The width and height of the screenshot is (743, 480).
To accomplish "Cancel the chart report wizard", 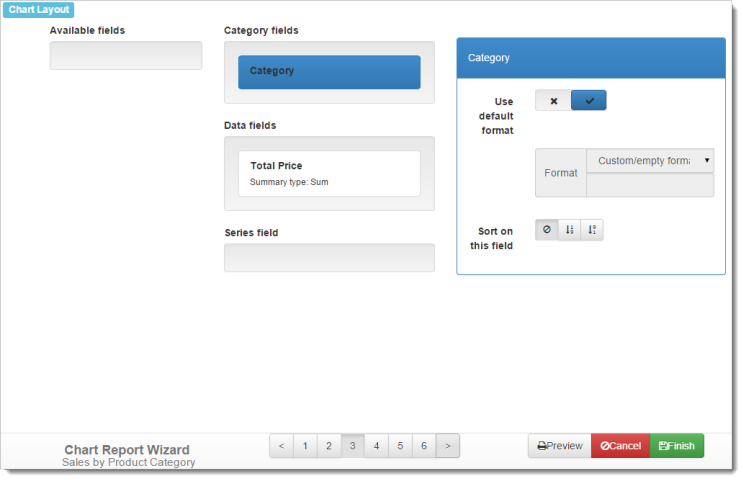I will [620, 446].
